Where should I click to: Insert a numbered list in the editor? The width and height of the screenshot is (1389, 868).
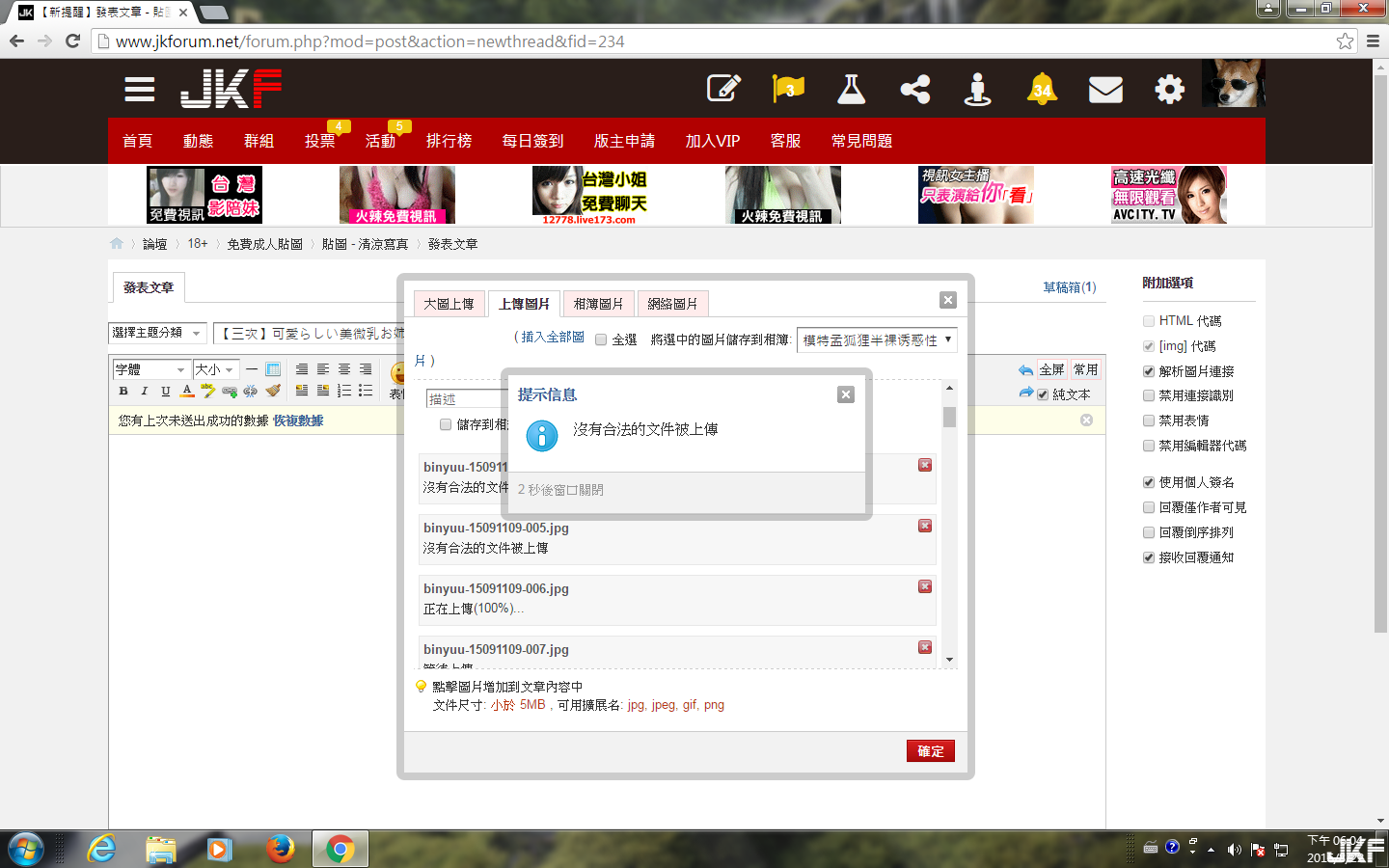pos(344,391)
